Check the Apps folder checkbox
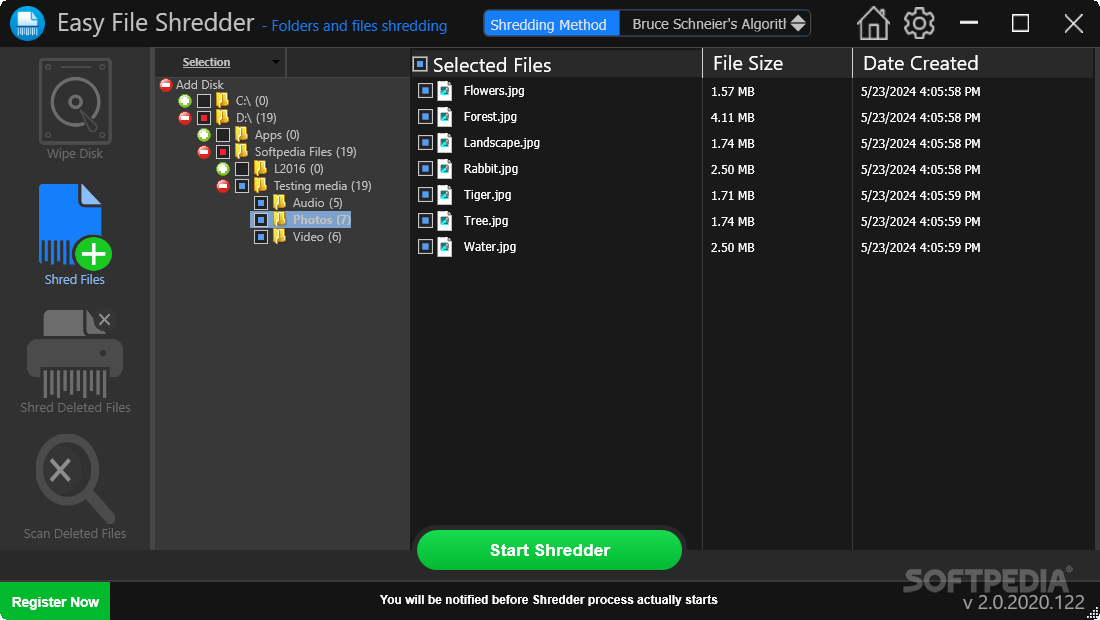Screen dimensions: 1100x620 click(x=222, y=135)
